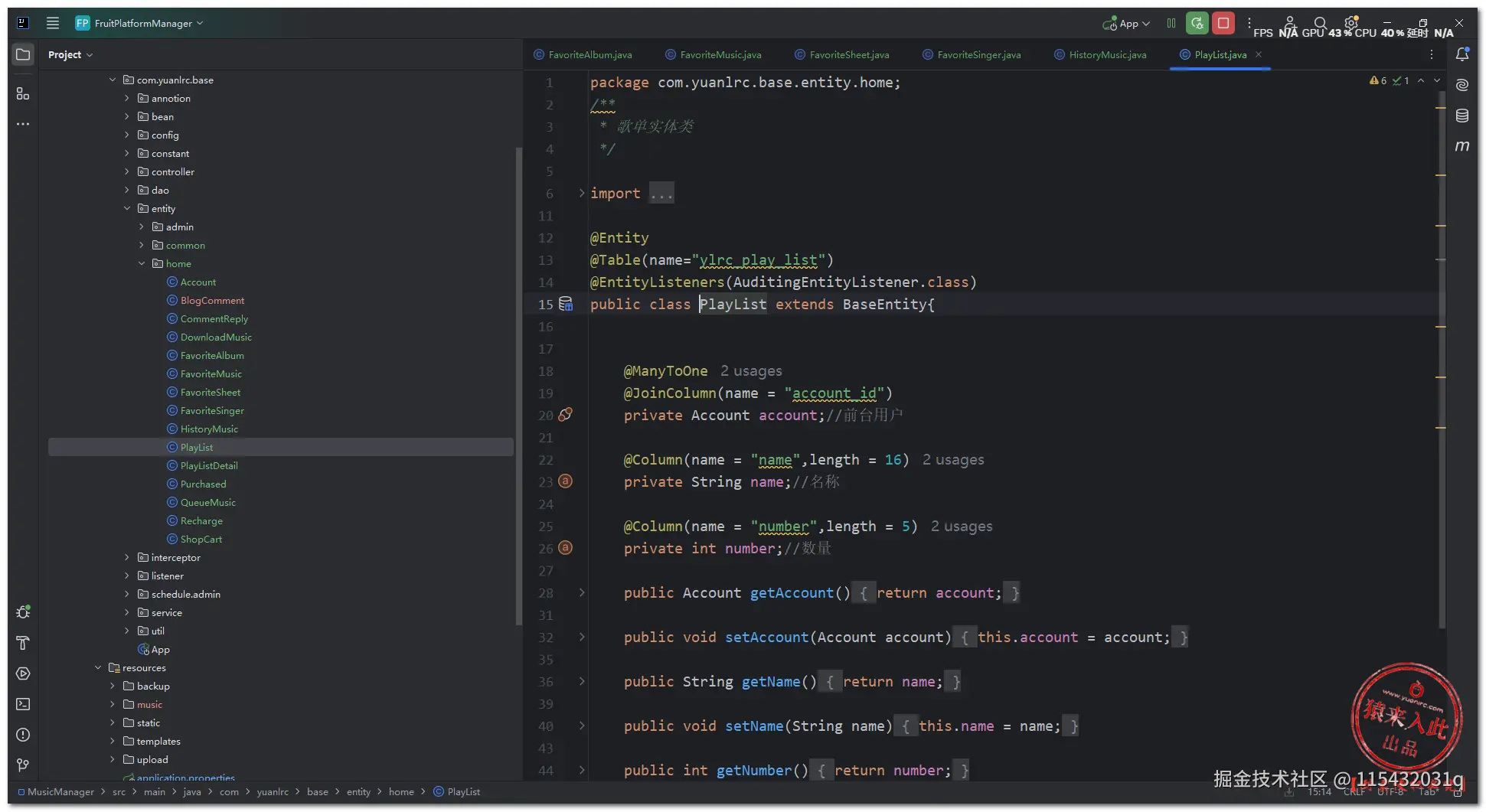This screenshot has width=1486, height=812.
Task: Switch to FavoriteAlbum.java tab
Action: tap(583, 54)
